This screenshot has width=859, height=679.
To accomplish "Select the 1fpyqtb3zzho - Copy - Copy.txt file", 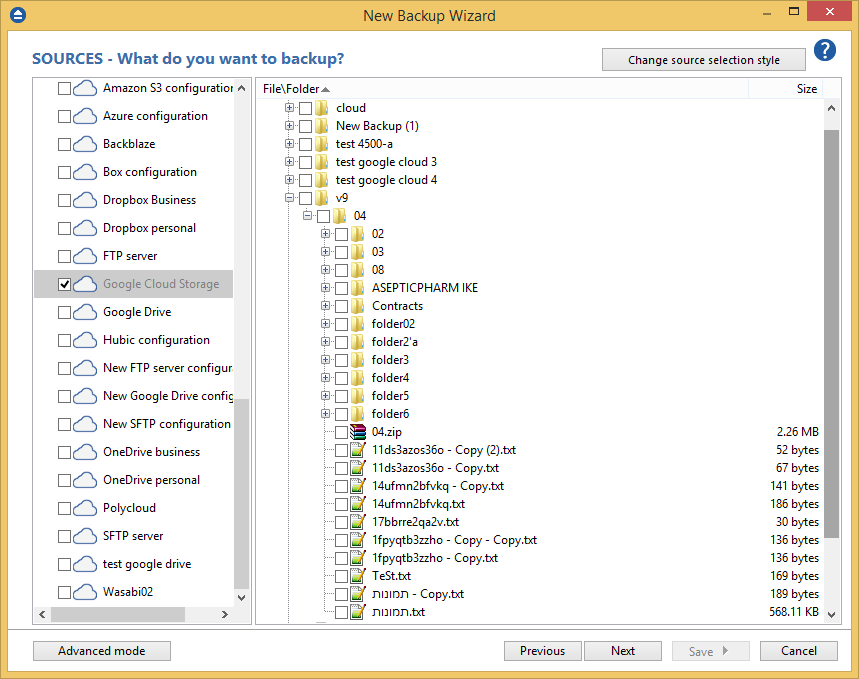I will 454,540.
